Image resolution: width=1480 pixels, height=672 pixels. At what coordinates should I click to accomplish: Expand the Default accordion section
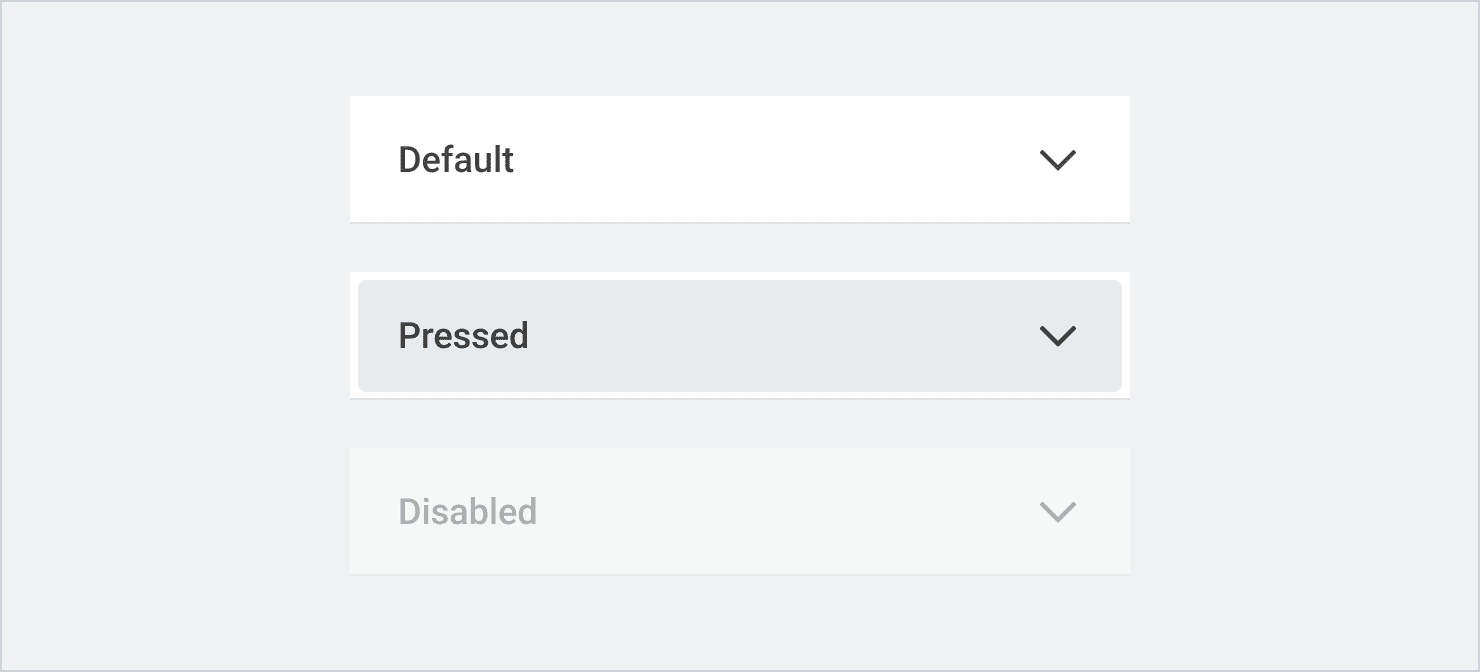tap(740, 160)
